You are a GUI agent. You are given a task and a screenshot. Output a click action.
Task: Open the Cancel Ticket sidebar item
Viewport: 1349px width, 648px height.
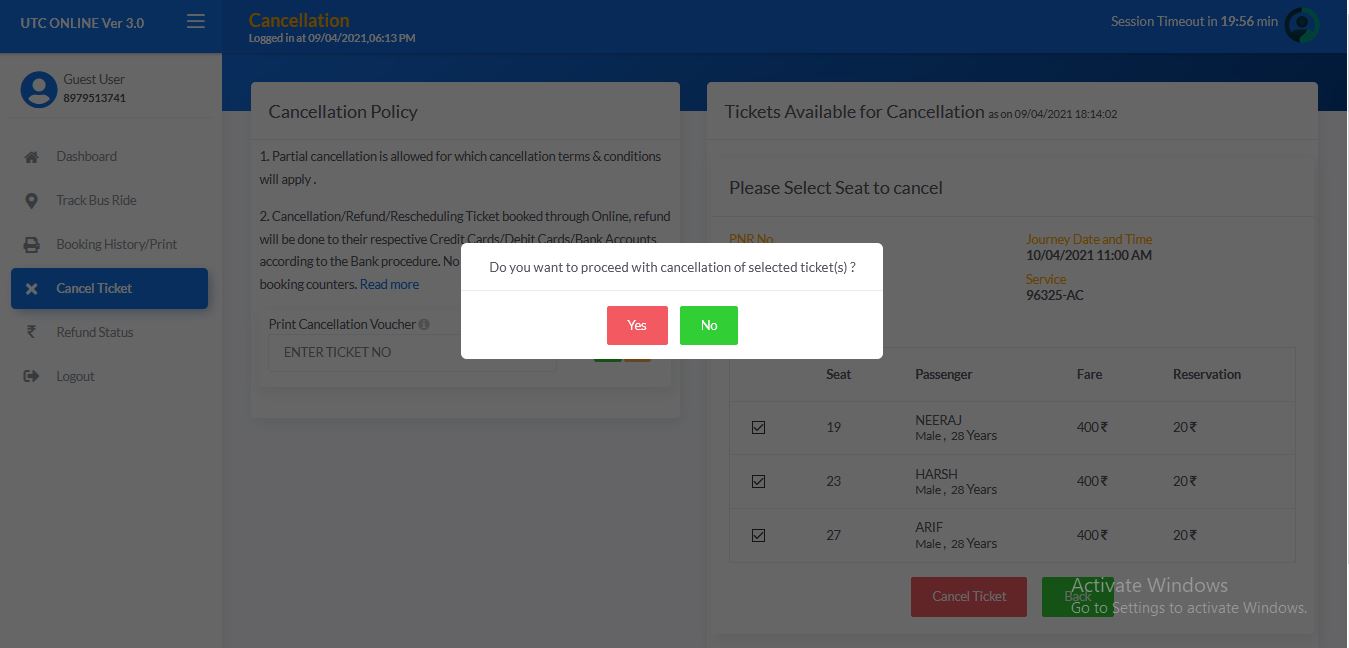[110, 288]
